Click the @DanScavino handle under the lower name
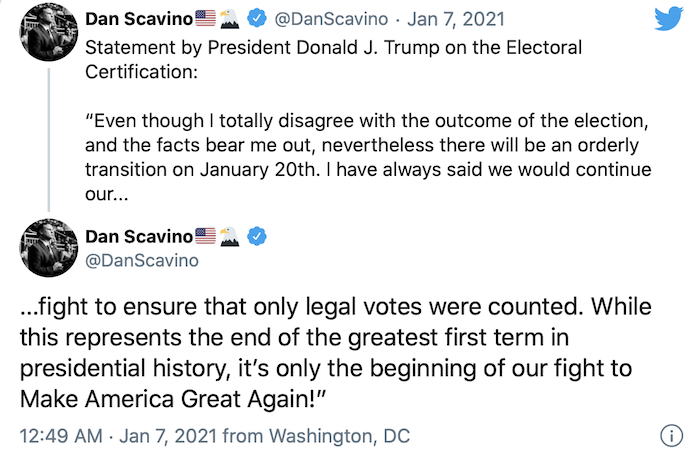700x460 pixels. [x=142, y=260]
